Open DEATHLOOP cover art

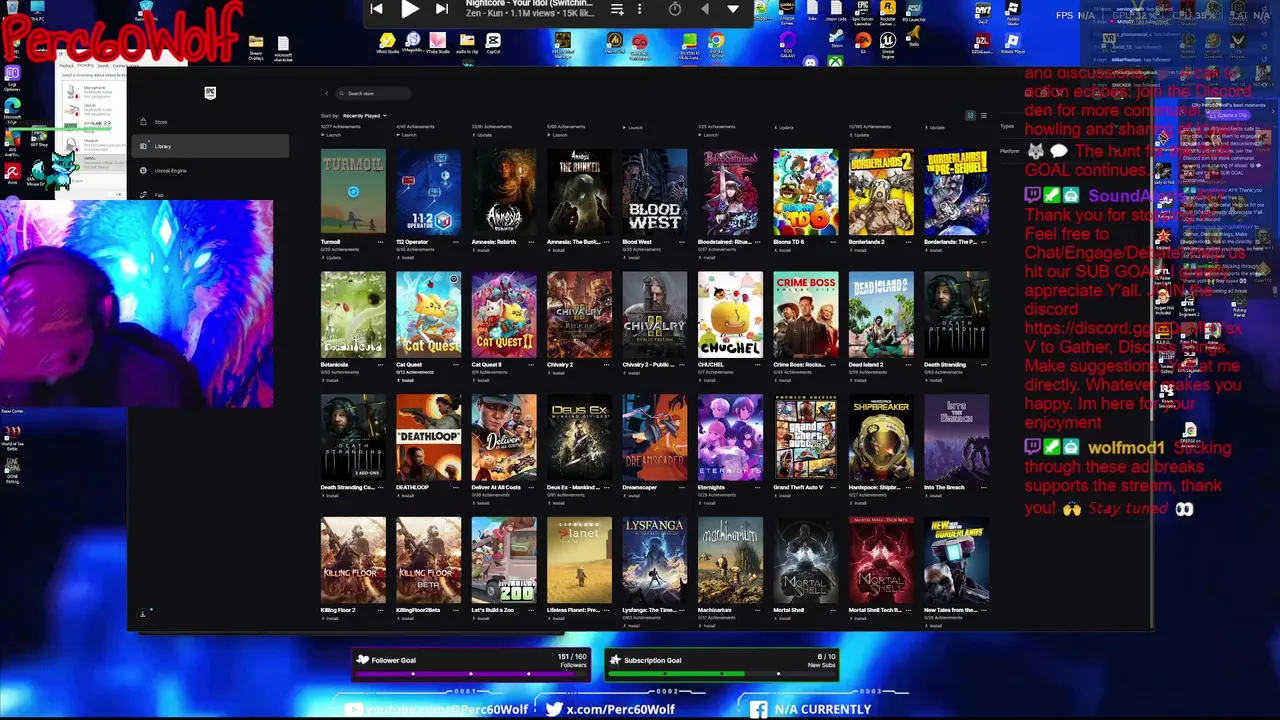tap(428, 438)
